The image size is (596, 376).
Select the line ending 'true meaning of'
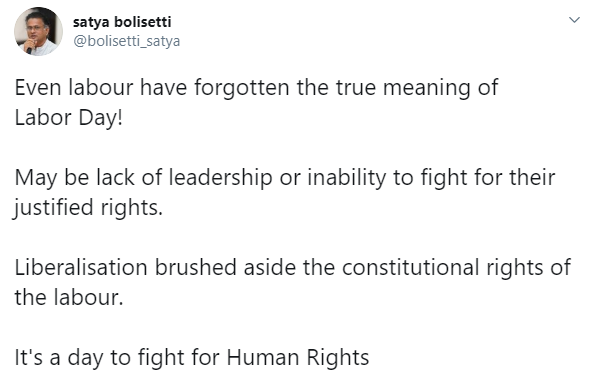(256, 88)
